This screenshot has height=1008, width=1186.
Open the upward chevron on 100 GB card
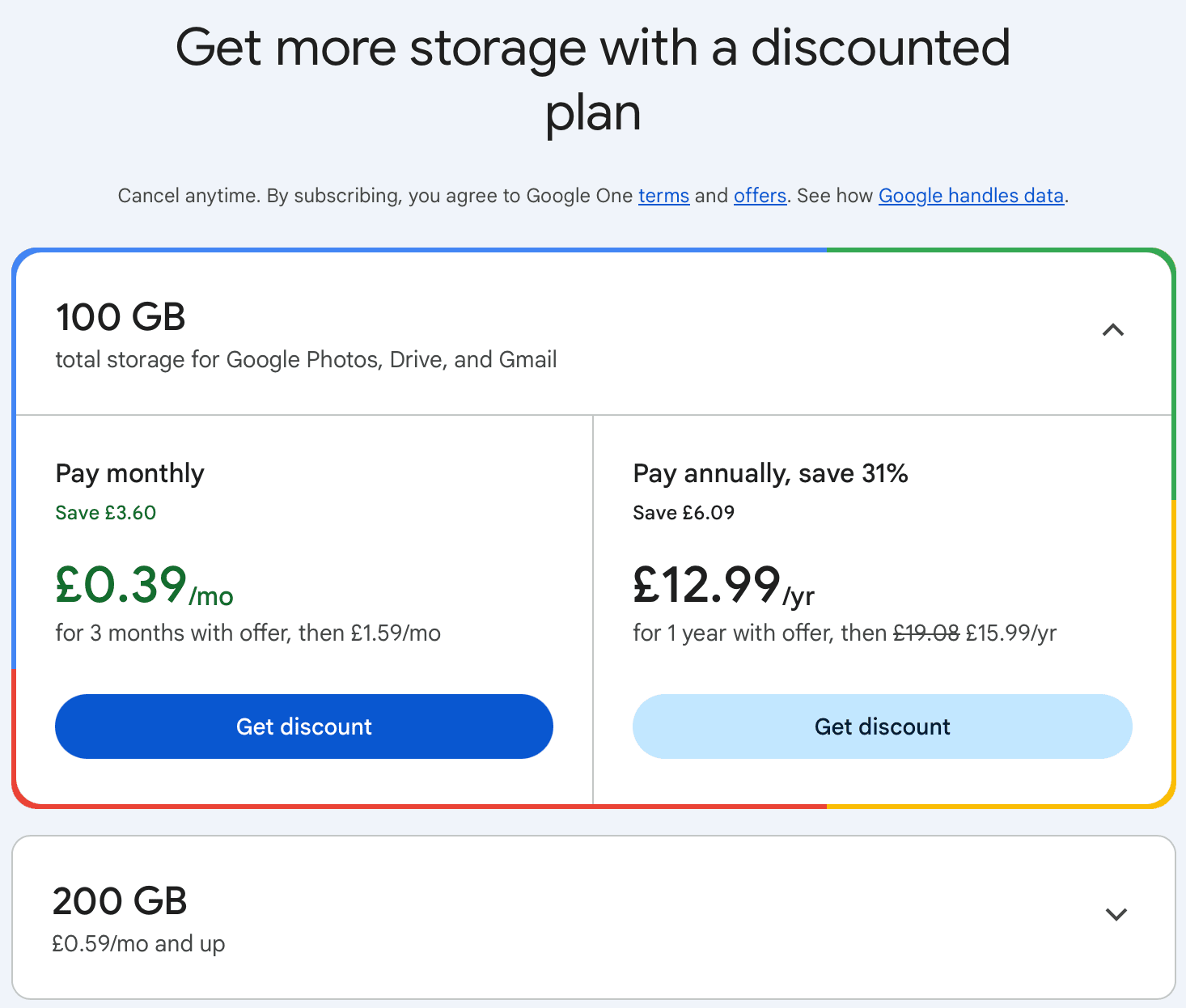click(1113, 330)
